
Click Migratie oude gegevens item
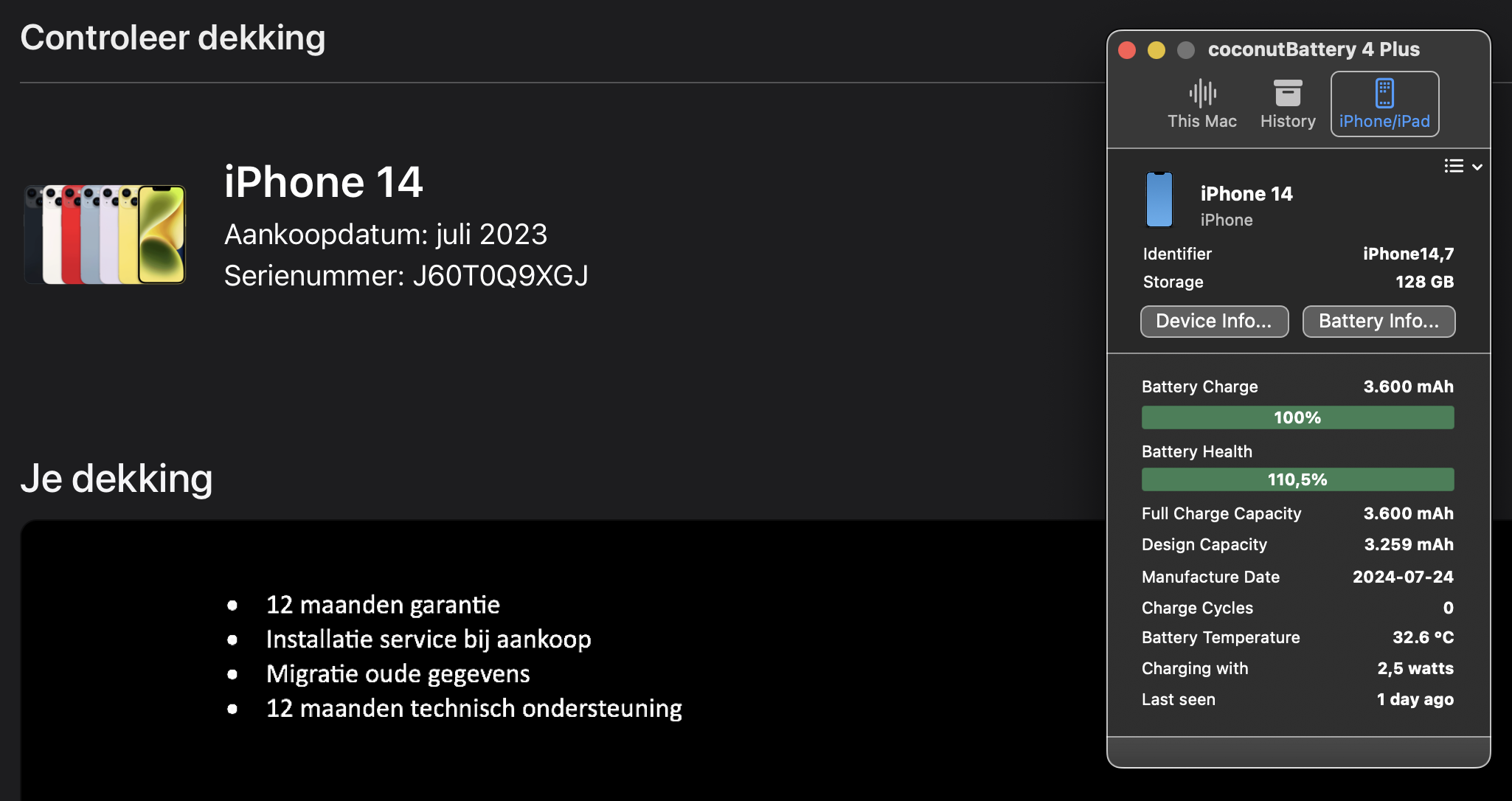[x=398, y=674]
